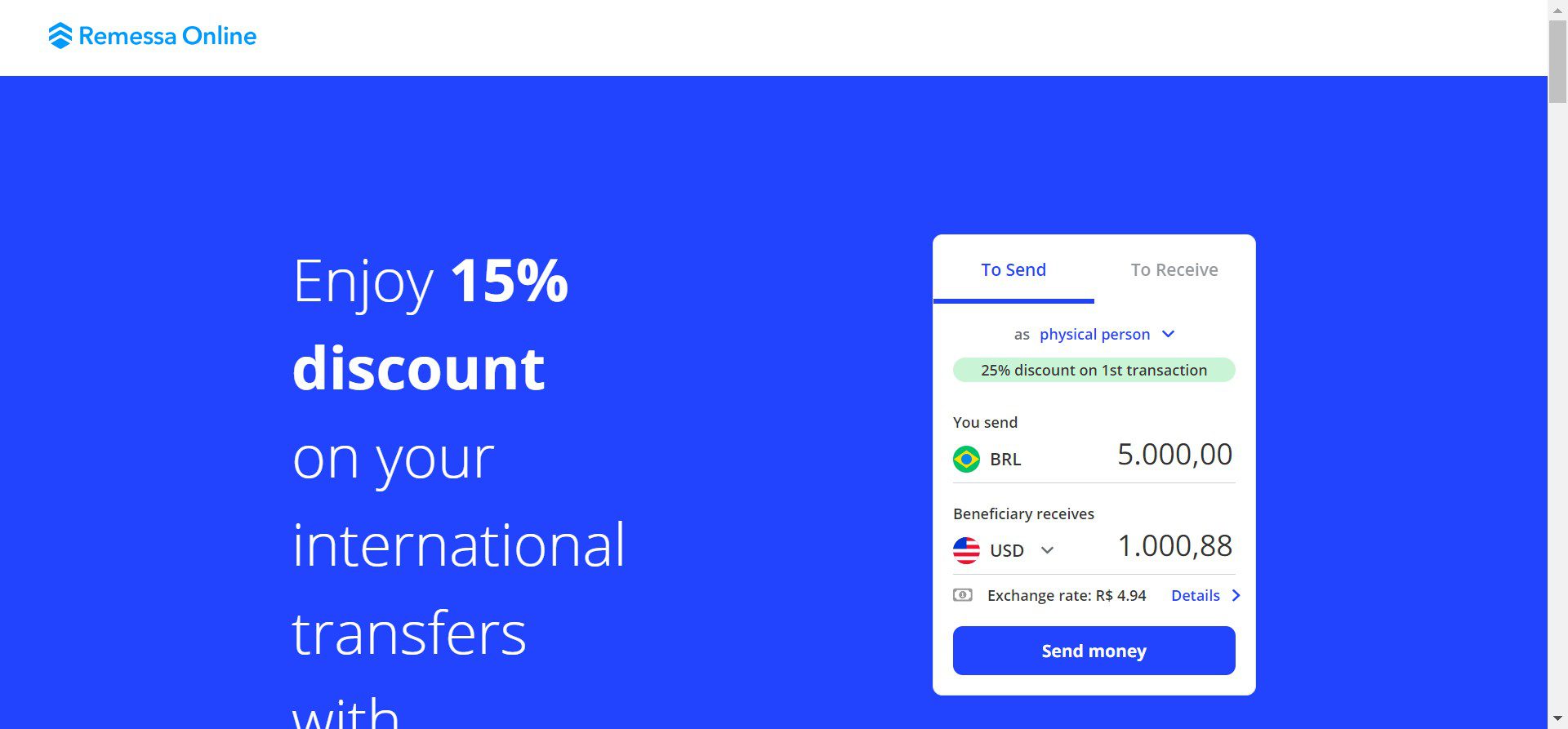Click the Remessa Online brand text

(x=167, y=36)
